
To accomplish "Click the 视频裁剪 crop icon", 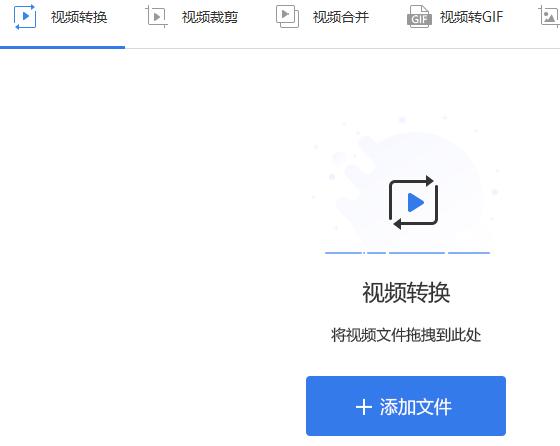I will coord(156,16).
